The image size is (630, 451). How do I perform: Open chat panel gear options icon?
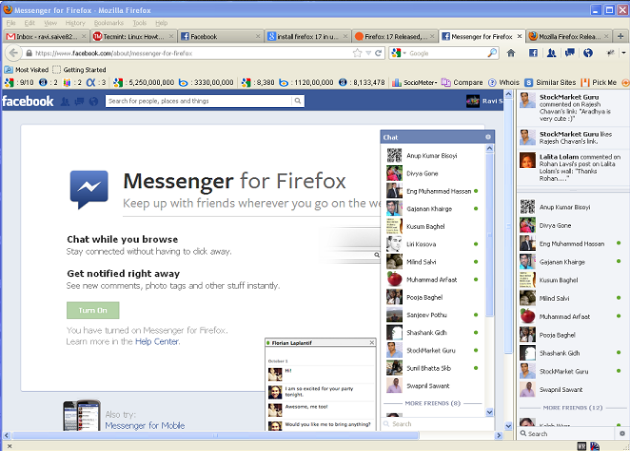[x=488, y=137]
